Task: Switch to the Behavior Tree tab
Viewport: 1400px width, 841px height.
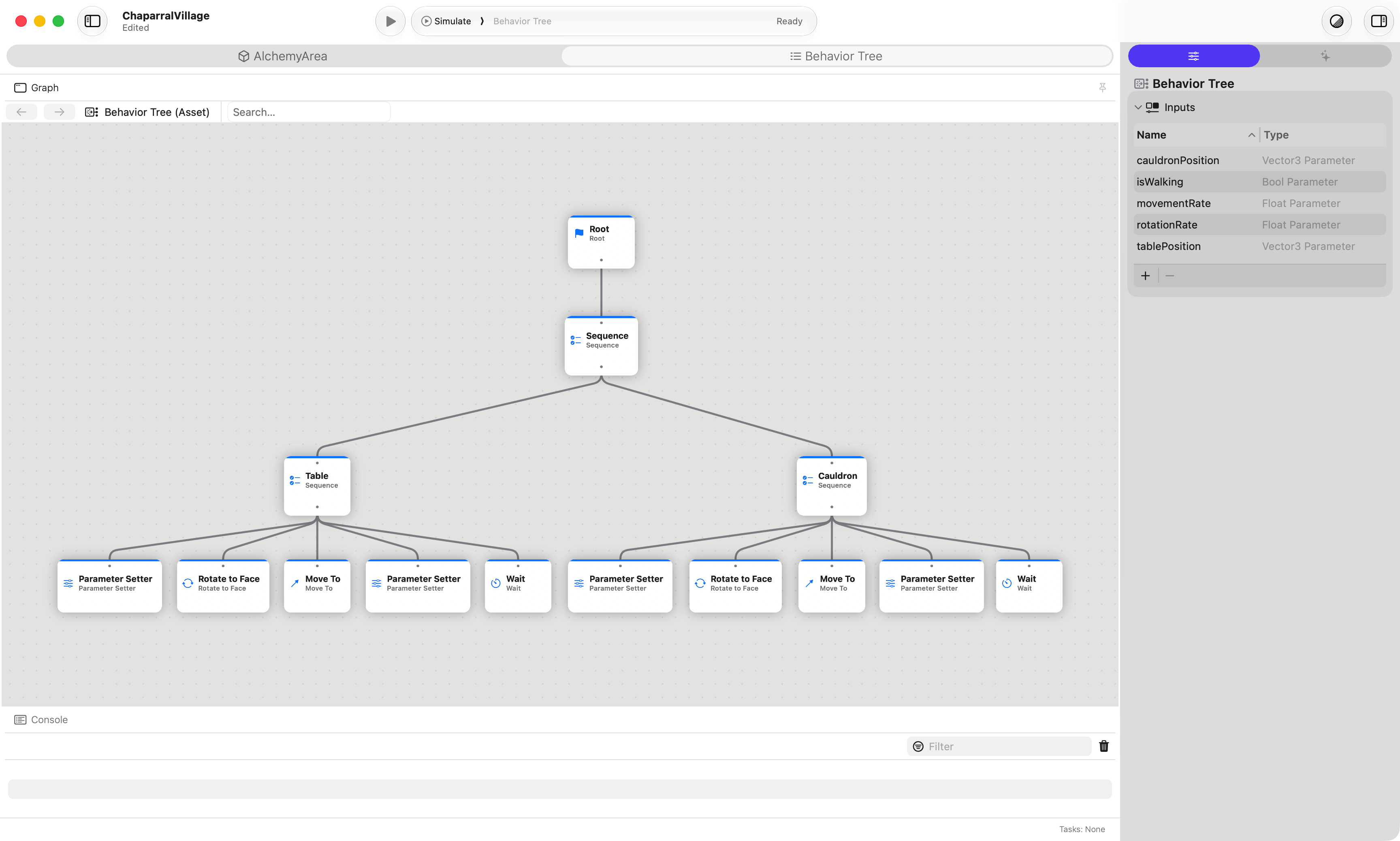Action: click(x=836, y=56)
